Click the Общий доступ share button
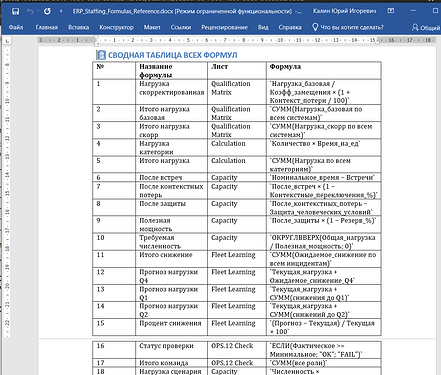The height and width of the screenshot is (375, 441). click(426, 27)
